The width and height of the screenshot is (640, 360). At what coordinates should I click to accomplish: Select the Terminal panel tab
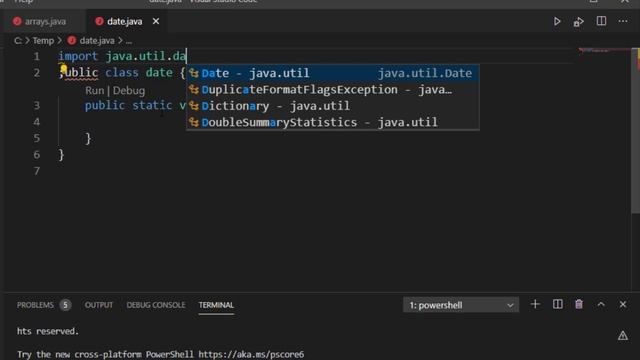pyautogui.click(x=216, y=305)
